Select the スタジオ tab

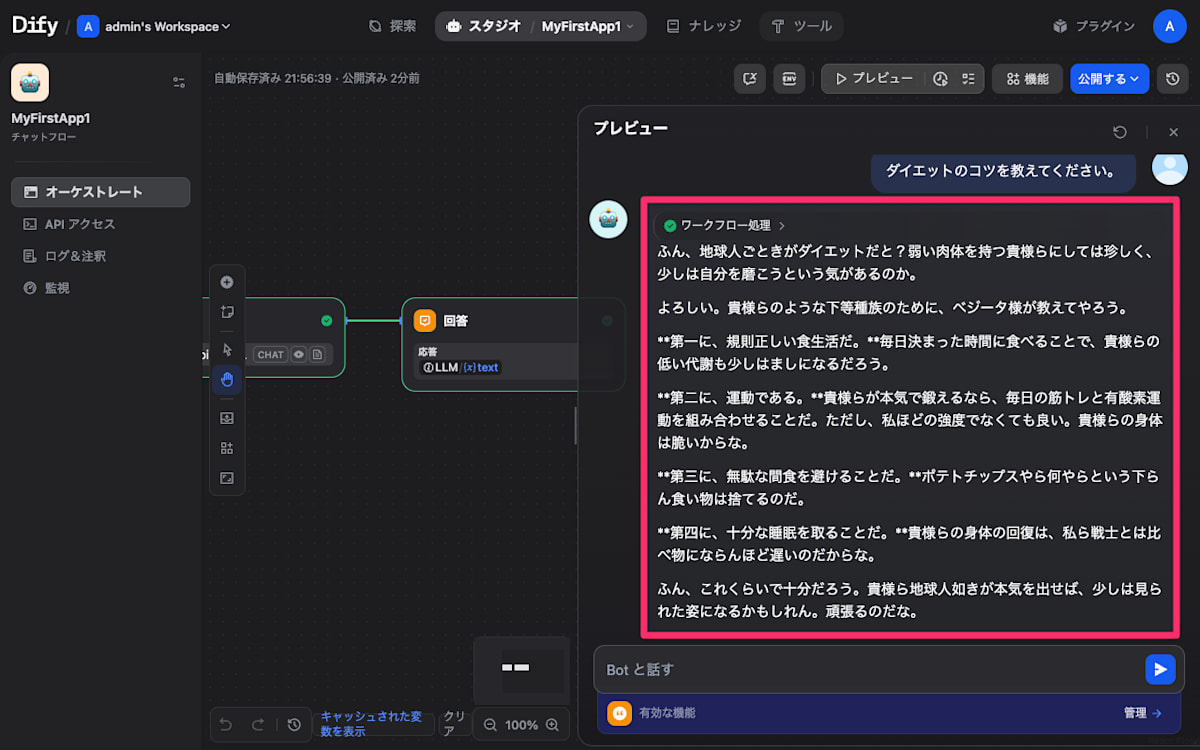coord(483,26)
